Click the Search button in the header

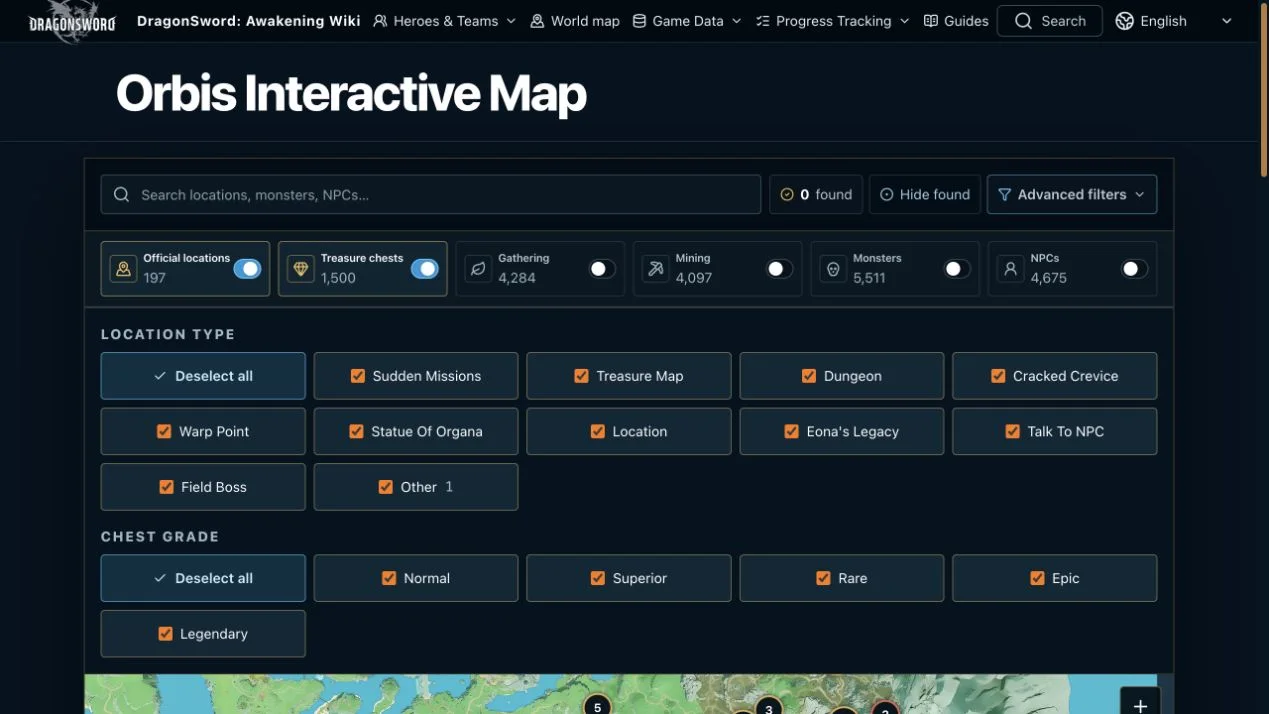[1050, 21]
